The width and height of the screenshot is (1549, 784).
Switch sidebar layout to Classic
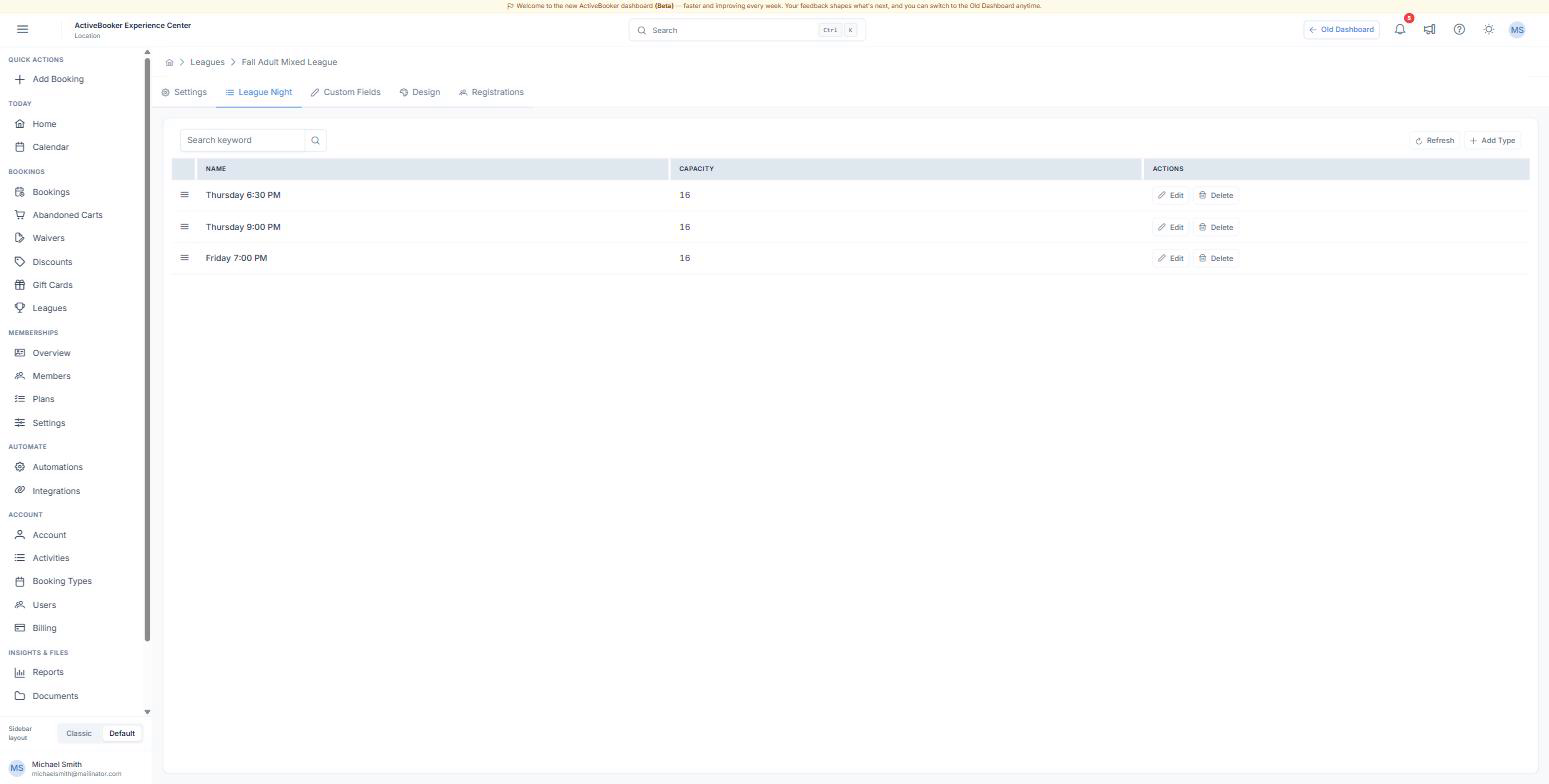tap(79, 734)
